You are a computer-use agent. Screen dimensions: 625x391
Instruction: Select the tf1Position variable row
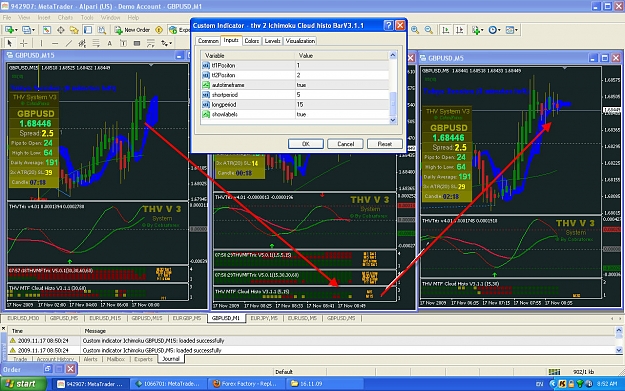point(295,65)
